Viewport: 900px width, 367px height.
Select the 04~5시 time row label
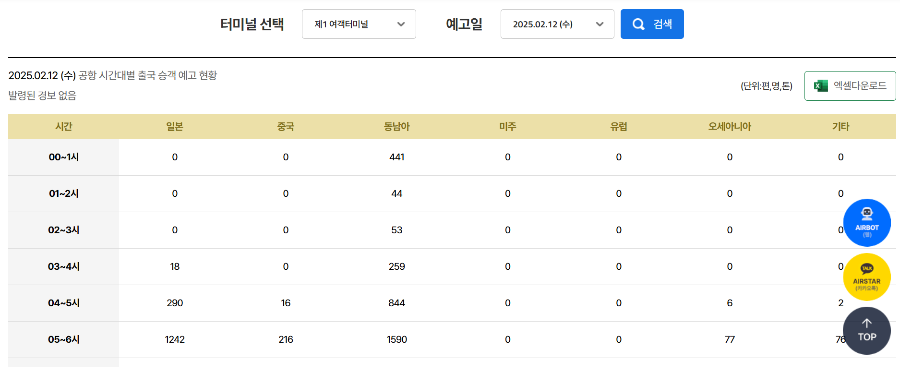point(64,303)
